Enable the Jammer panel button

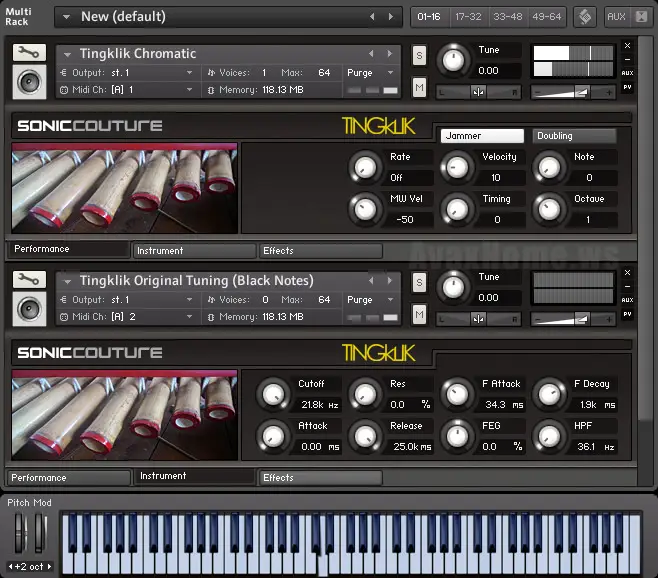coord(482,136)
